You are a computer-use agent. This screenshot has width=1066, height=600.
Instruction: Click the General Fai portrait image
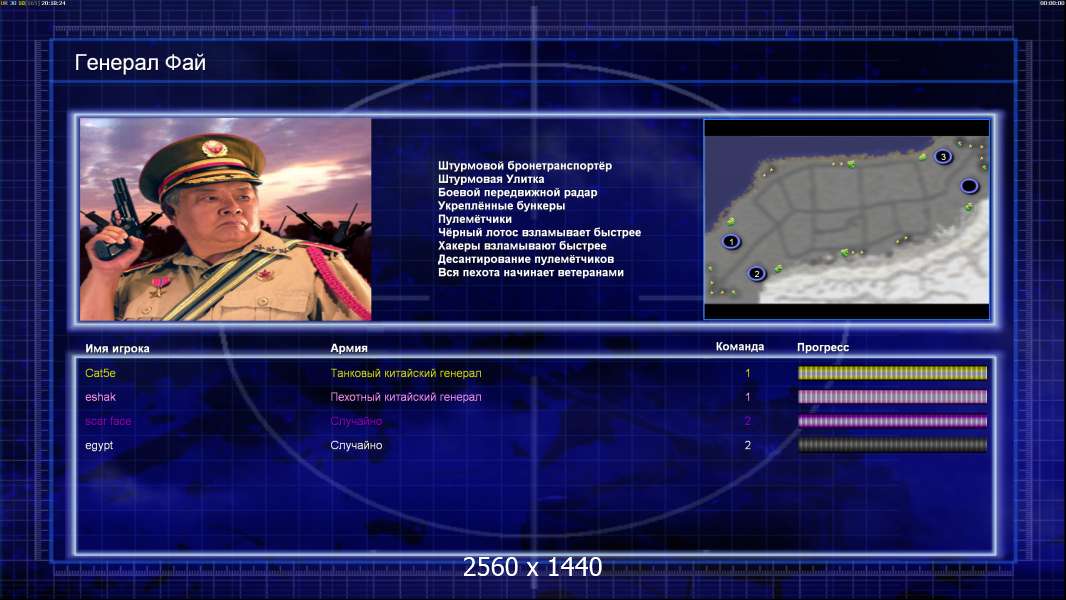(226, 219)
